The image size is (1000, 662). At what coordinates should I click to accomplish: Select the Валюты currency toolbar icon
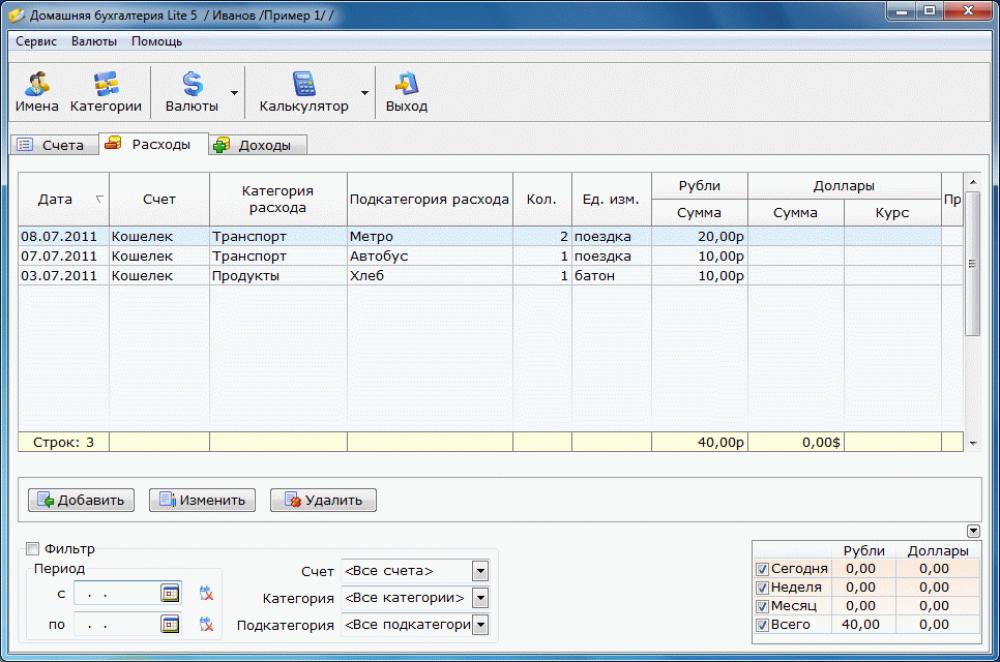pos(195,90)
